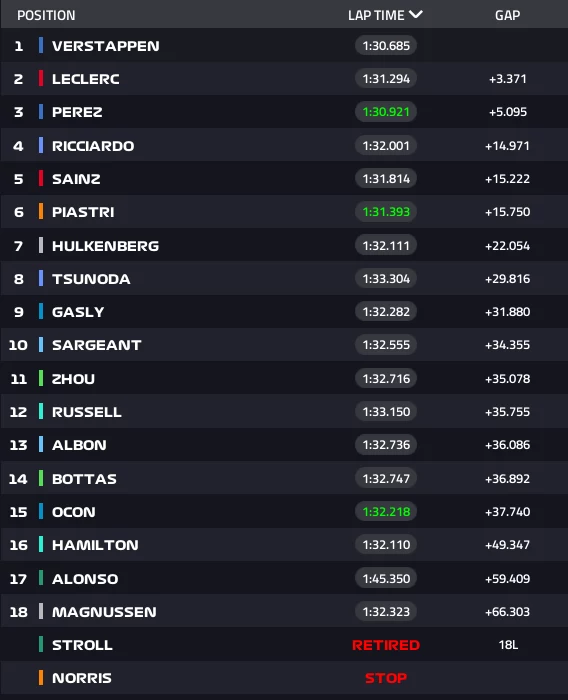Open Ricciardo's row in the standings
Image resolution: width=568 pixels, height=700 pixels.
point(284,146)
